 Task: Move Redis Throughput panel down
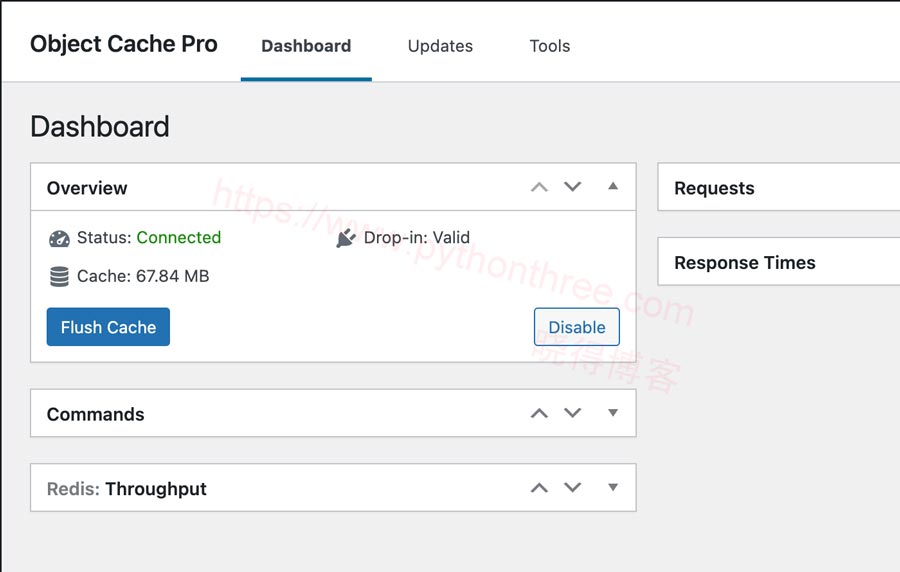click(x=572, y=487)
